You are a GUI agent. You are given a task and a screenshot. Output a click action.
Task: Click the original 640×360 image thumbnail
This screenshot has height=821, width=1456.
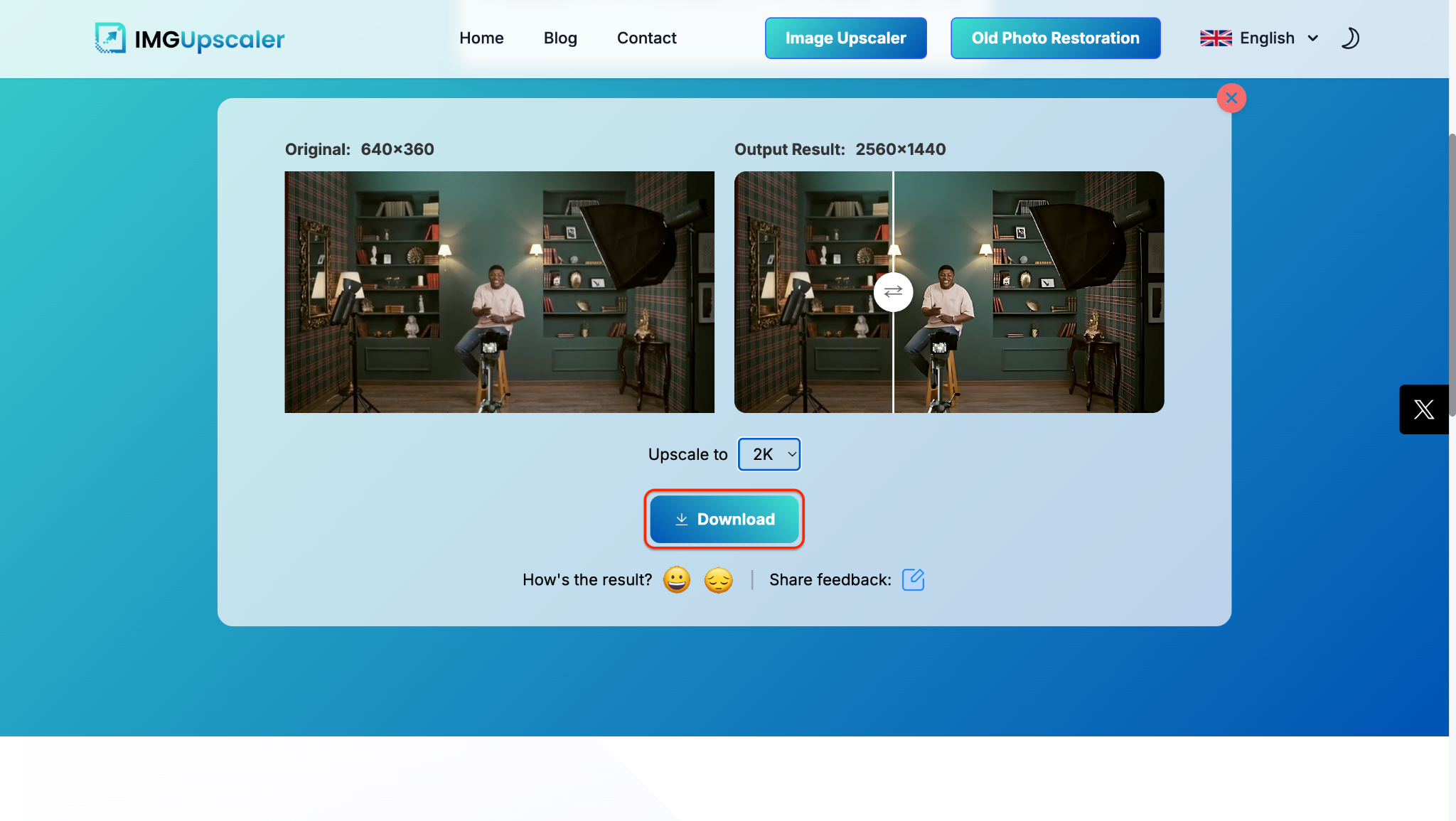pyautogui.click(x=499, y=292)
